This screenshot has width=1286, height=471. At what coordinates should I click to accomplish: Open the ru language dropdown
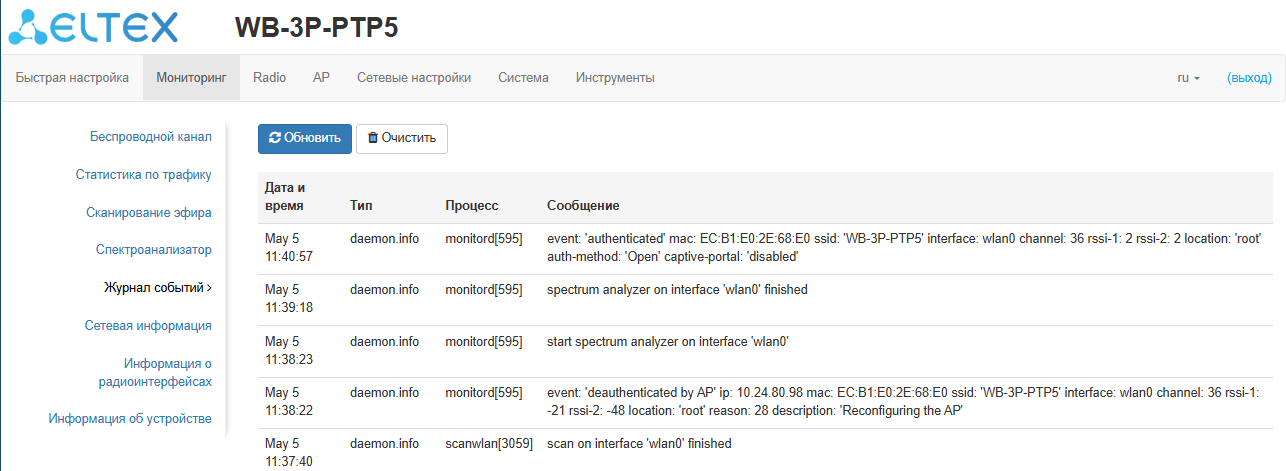[1188, 78]
